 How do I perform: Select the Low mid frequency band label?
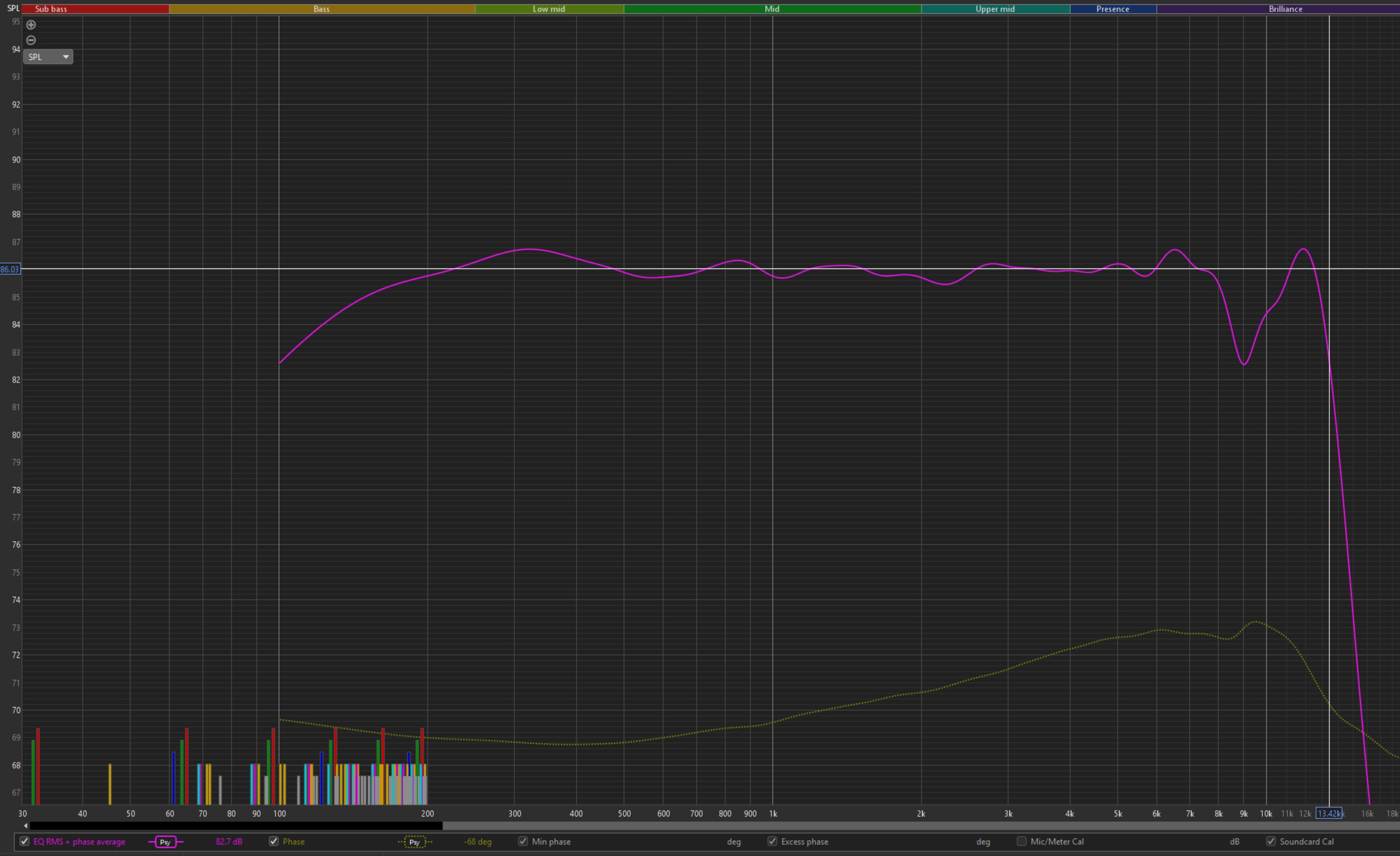(x=549, y=9)
